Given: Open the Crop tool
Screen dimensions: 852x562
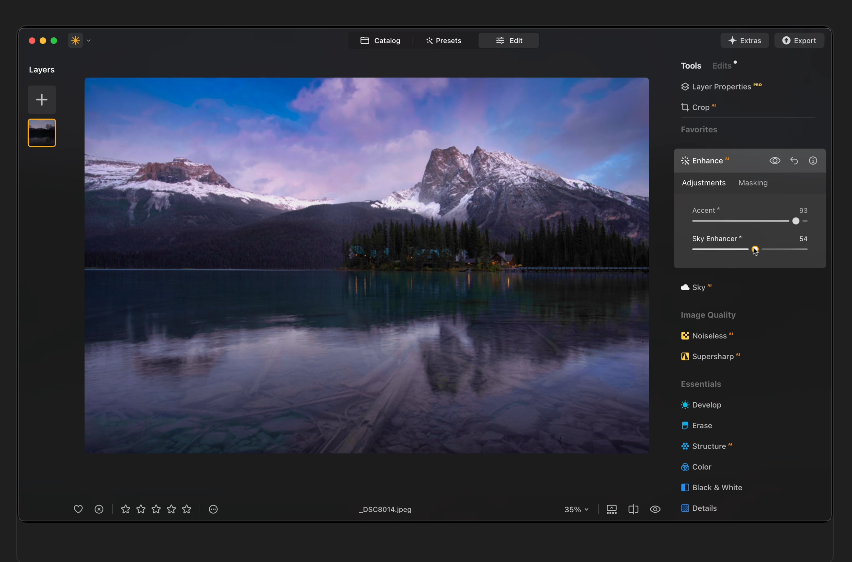Looking at the screenshot, I should pyautogui.click(x=700, y=107).
